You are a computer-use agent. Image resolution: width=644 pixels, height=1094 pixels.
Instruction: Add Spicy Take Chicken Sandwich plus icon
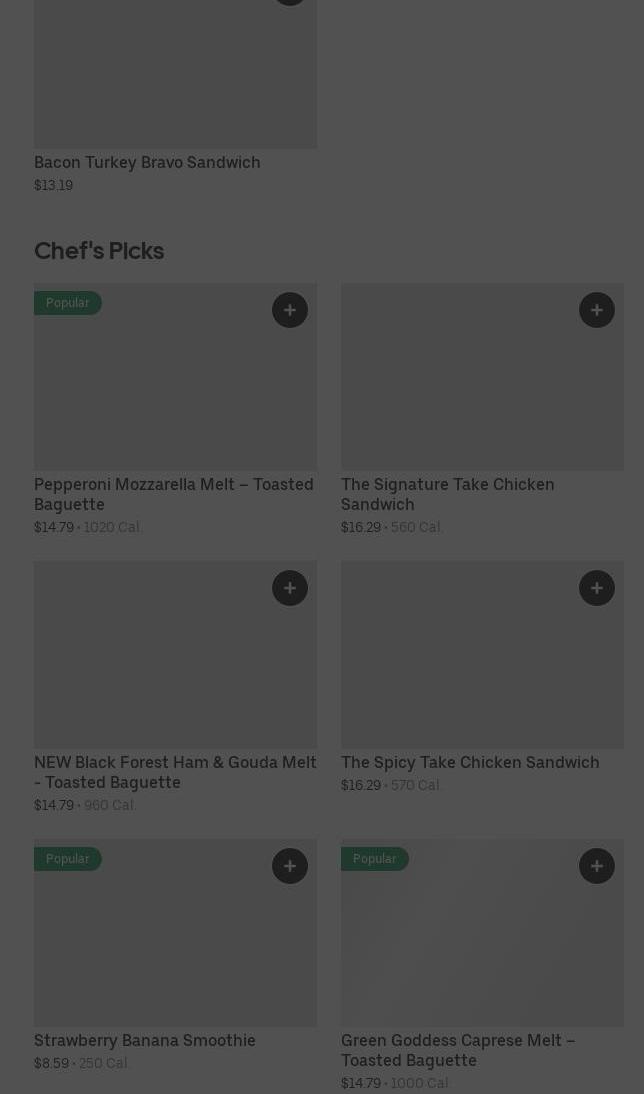click(x=597, y=588)
